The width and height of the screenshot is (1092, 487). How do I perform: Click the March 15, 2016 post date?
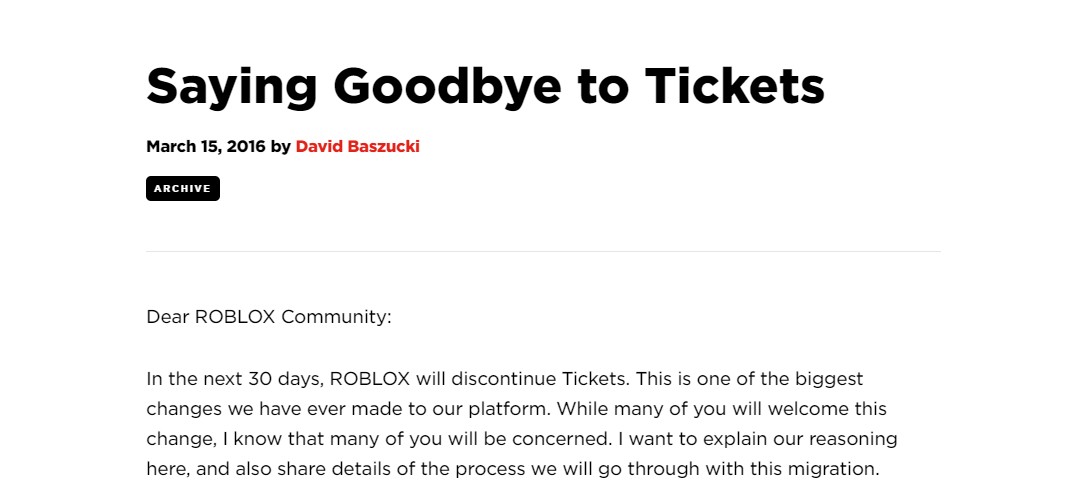point(205,146)
